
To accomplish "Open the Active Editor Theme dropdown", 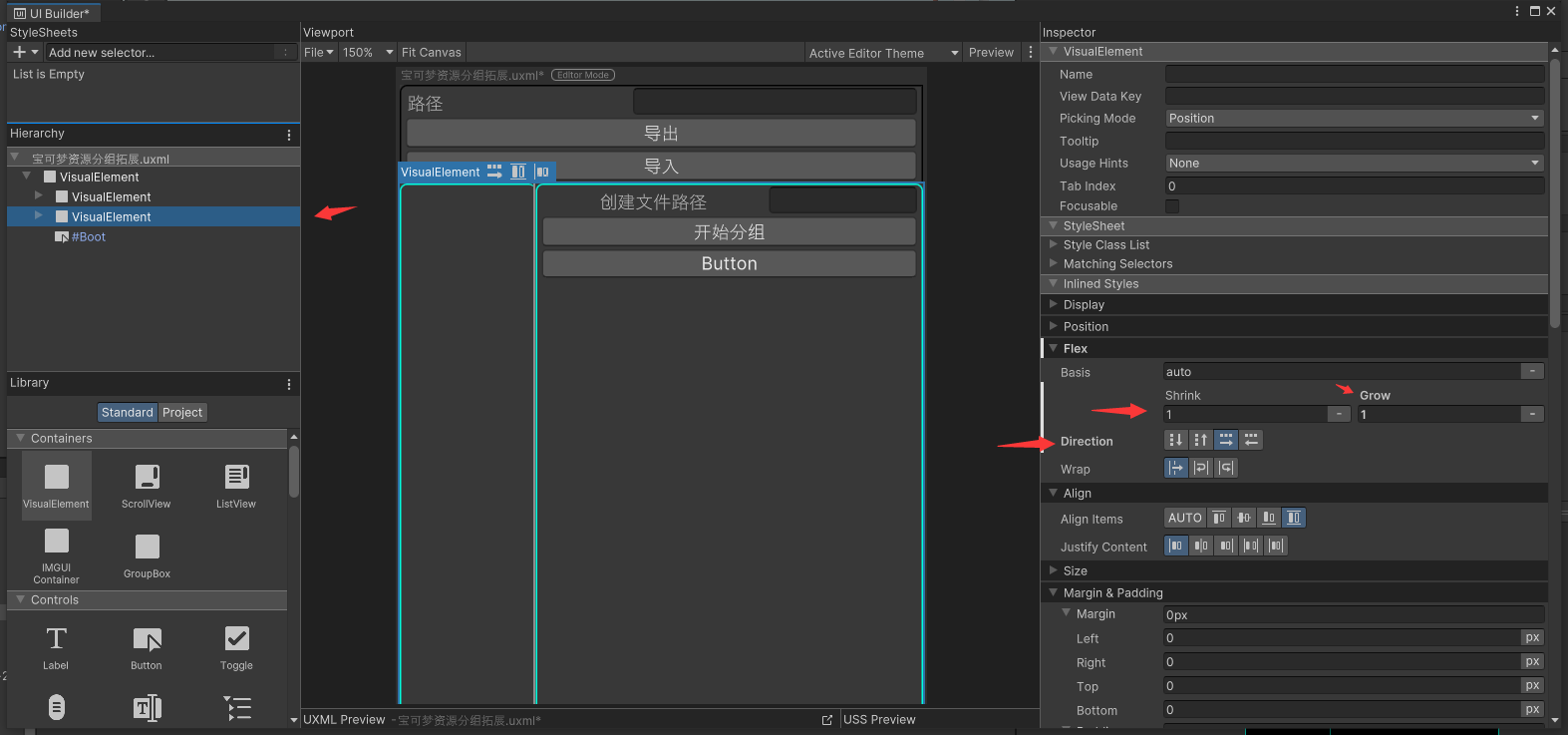I will 883,53.
